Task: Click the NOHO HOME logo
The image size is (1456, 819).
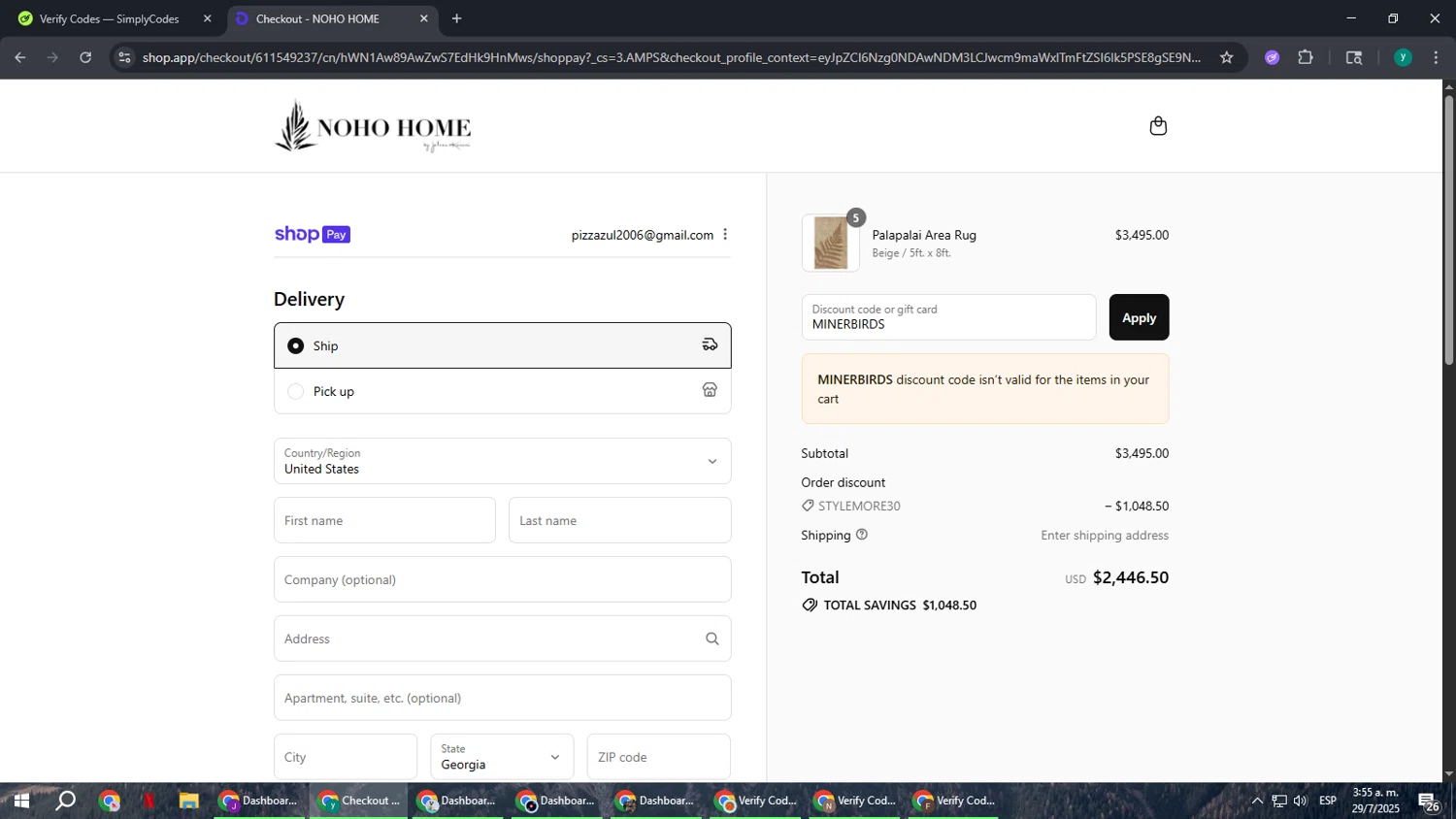Action: point(373,126)
